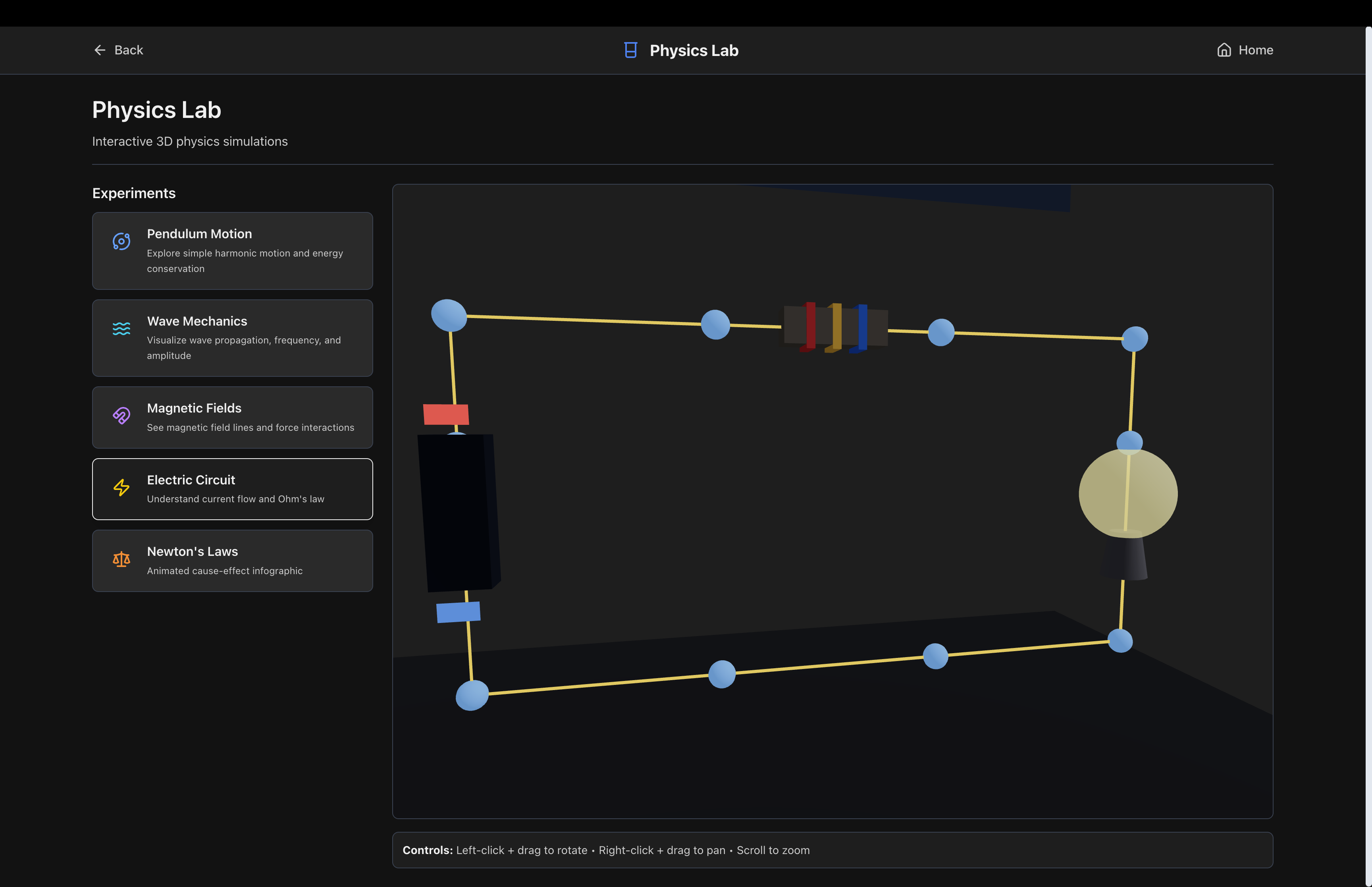Select the Wave Mechanics experiment
This screenshot has height=887, width=1372.
(232, 337)
